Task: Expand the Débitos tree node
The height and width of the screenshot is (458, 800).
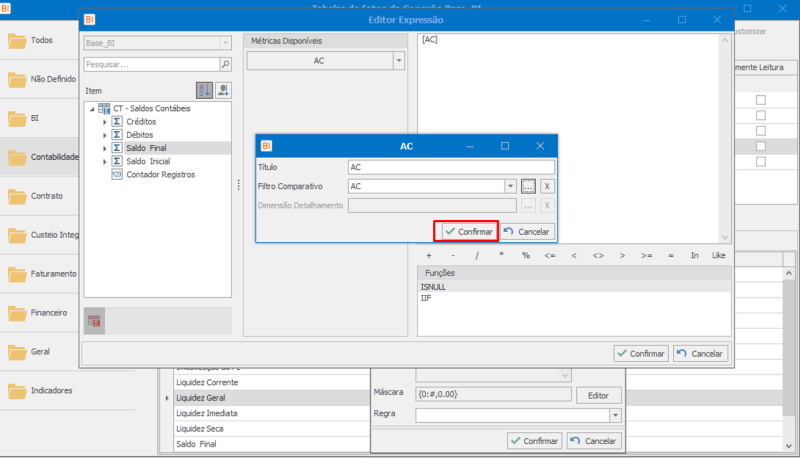Action: [105, 135]
